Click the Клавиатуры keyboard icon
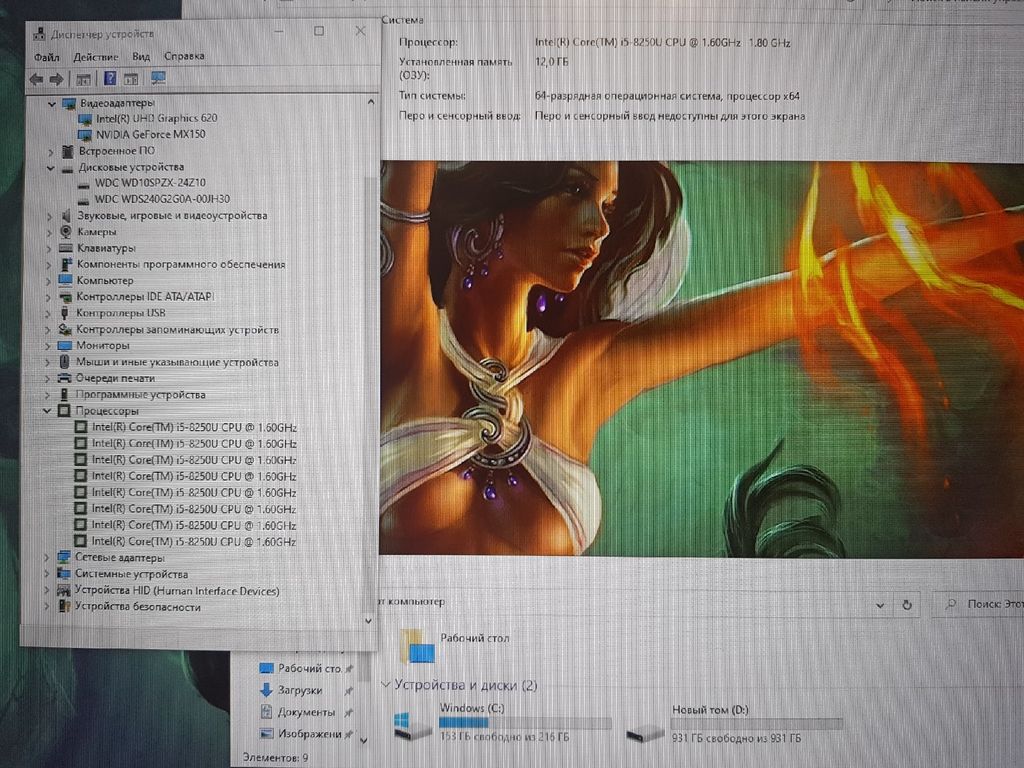The image size is (1024, 768). click(x=65, y=248)
